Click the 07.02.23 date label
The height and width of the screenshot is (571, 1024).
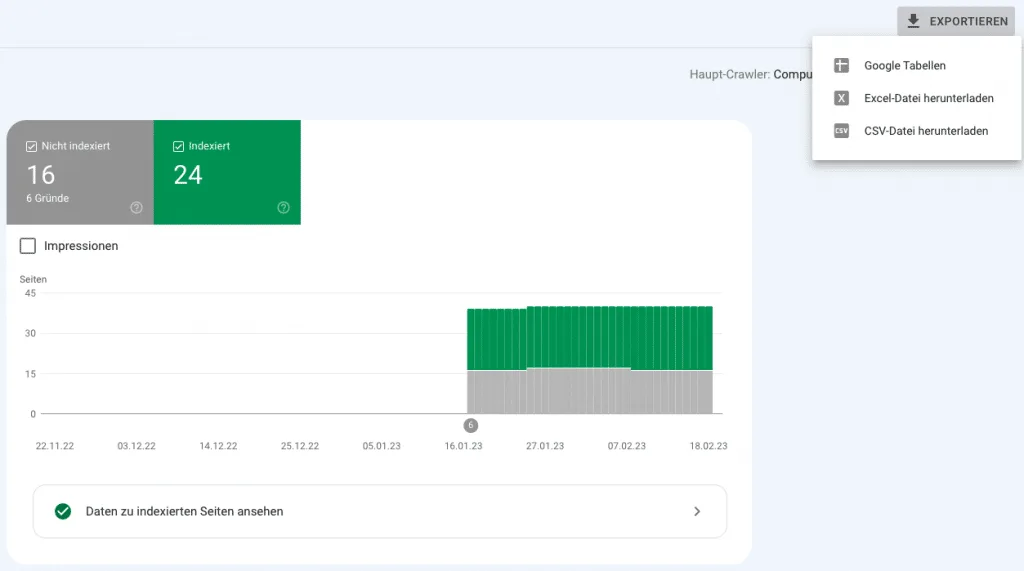click(x=627, y=446)
